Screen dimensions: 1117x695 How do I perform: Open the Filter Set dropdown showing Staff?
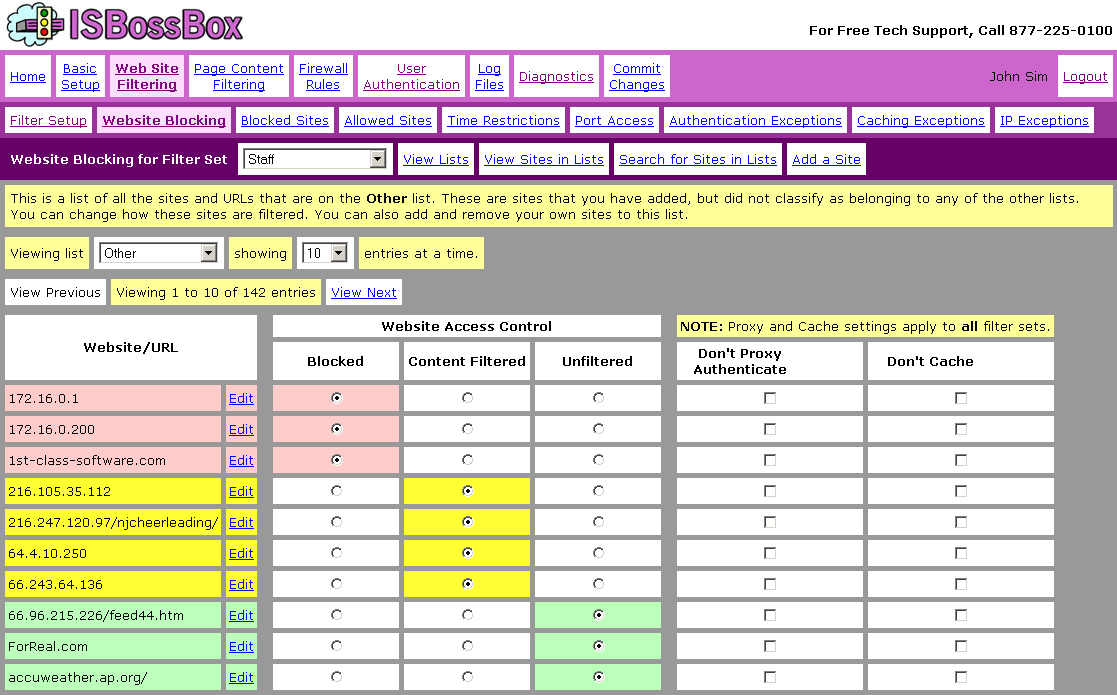(377, 159)
